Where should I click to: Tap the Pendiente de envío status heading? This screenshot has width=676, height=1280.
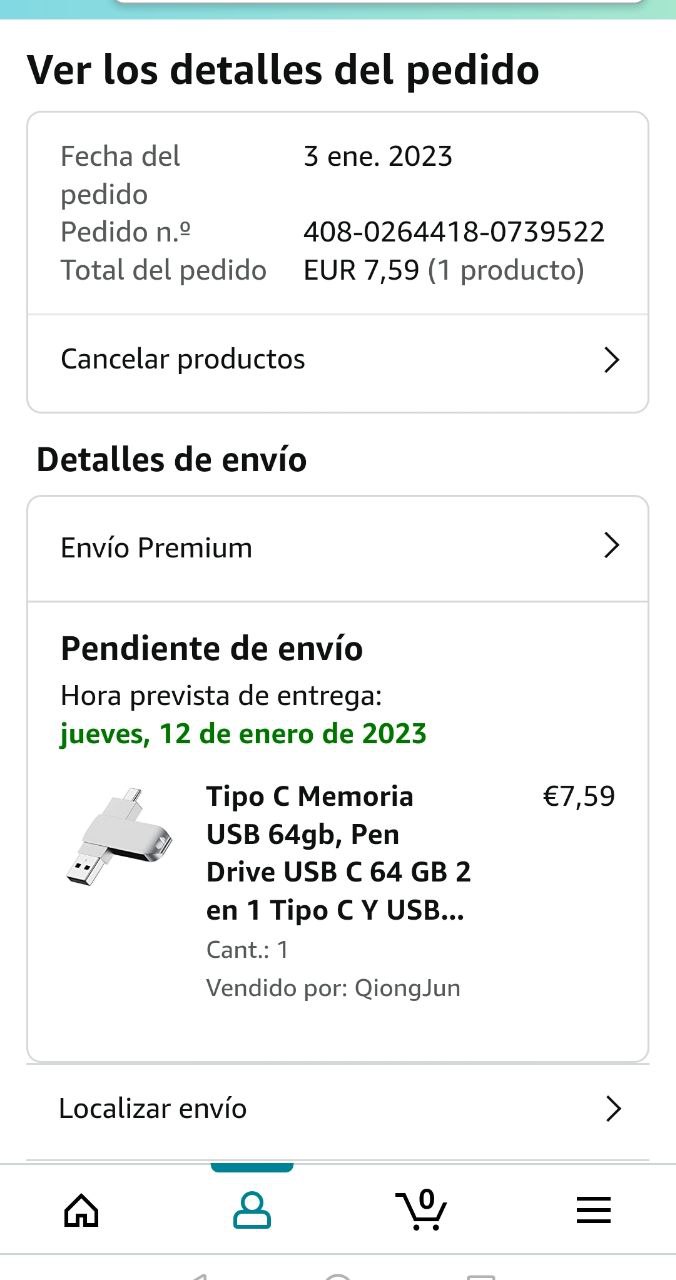coord(212,648)
